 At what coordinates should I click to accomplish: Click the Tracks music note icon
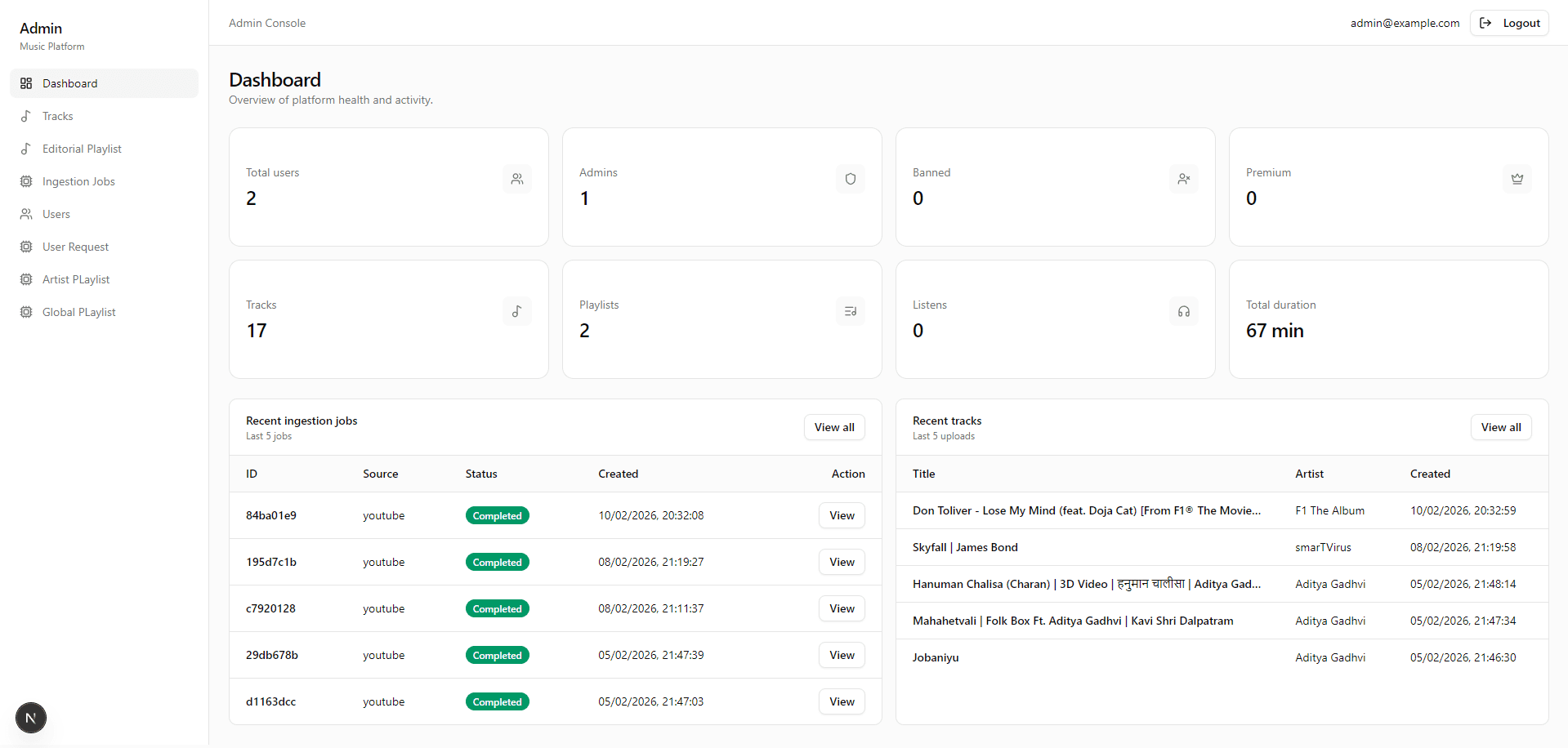tap(26, 116)
